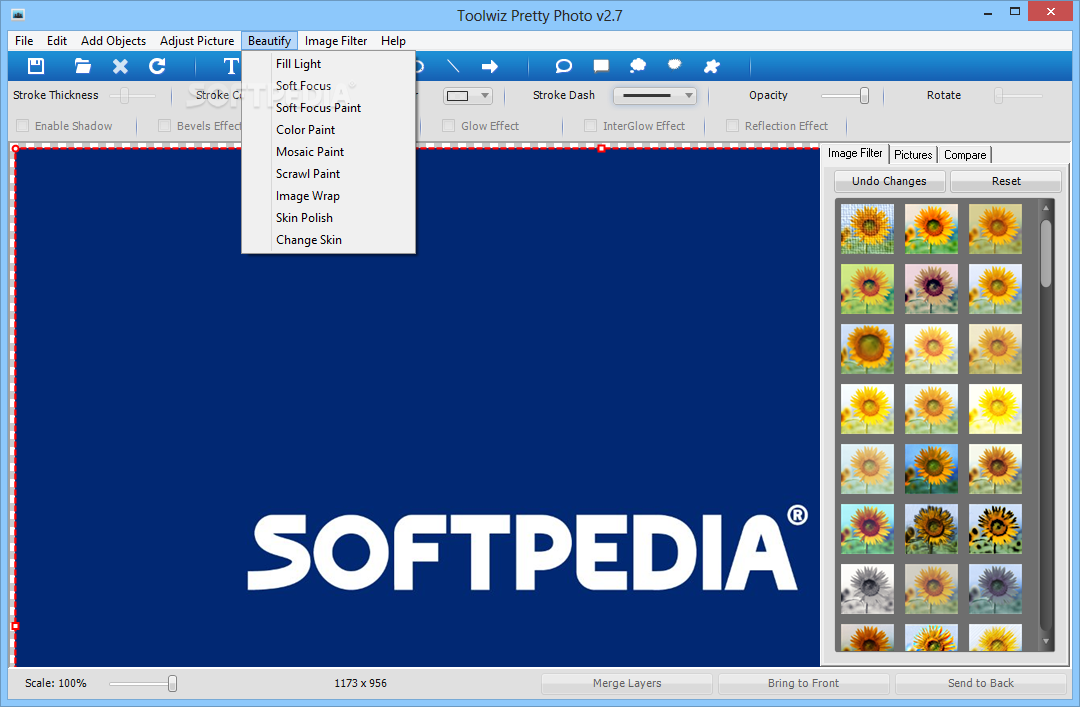Screen dimensions: 1080x707
Task: Tick the Glow Effect checkbox
Action: (448, 125)
